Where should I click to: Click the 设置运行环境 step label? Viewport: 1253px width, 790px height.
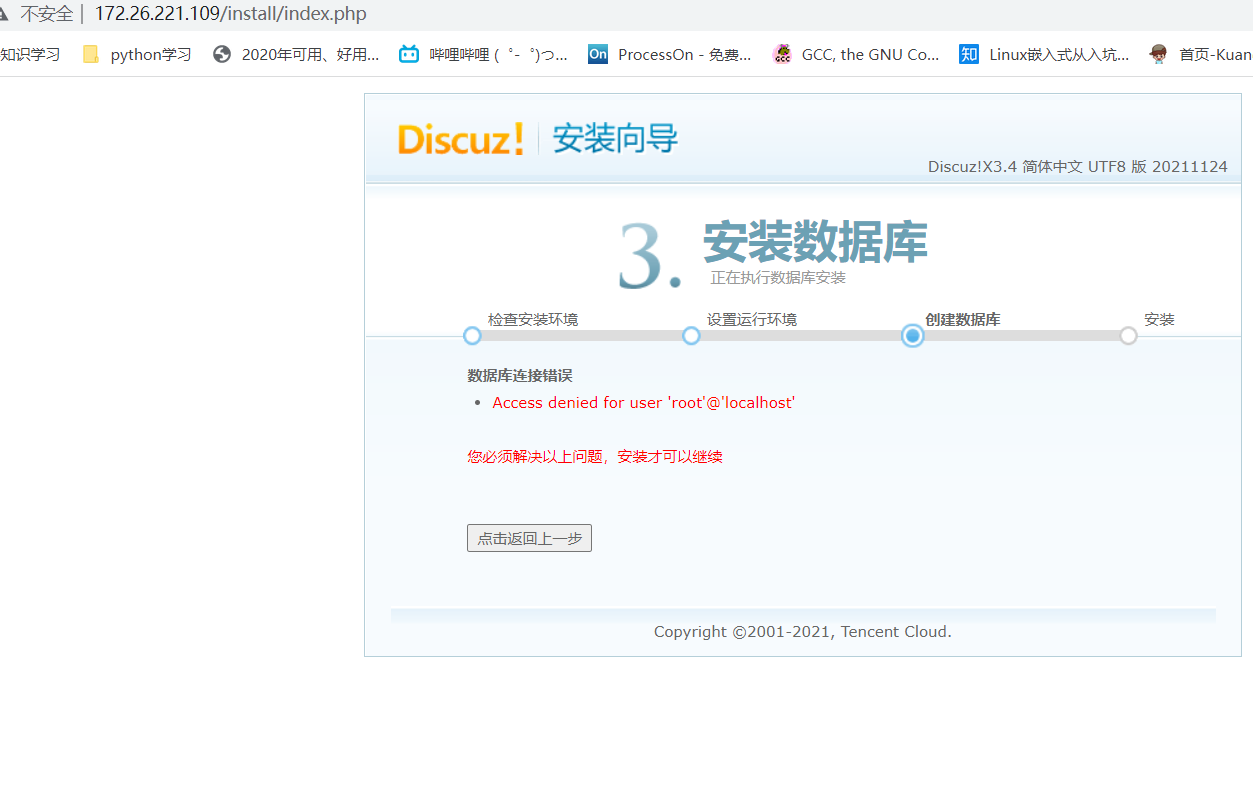tap(752, 320)
